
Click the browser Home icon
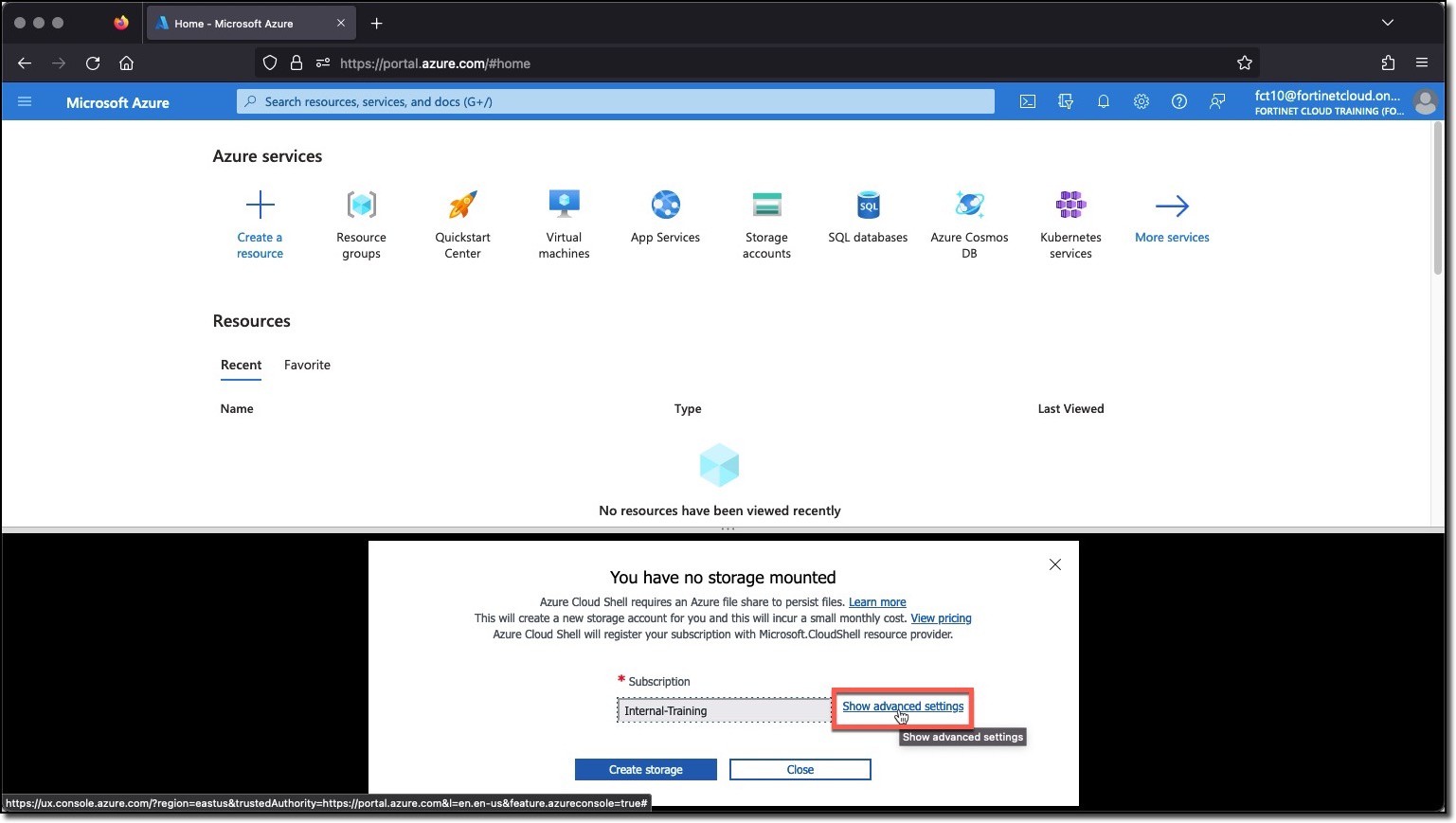click(126, 63)
